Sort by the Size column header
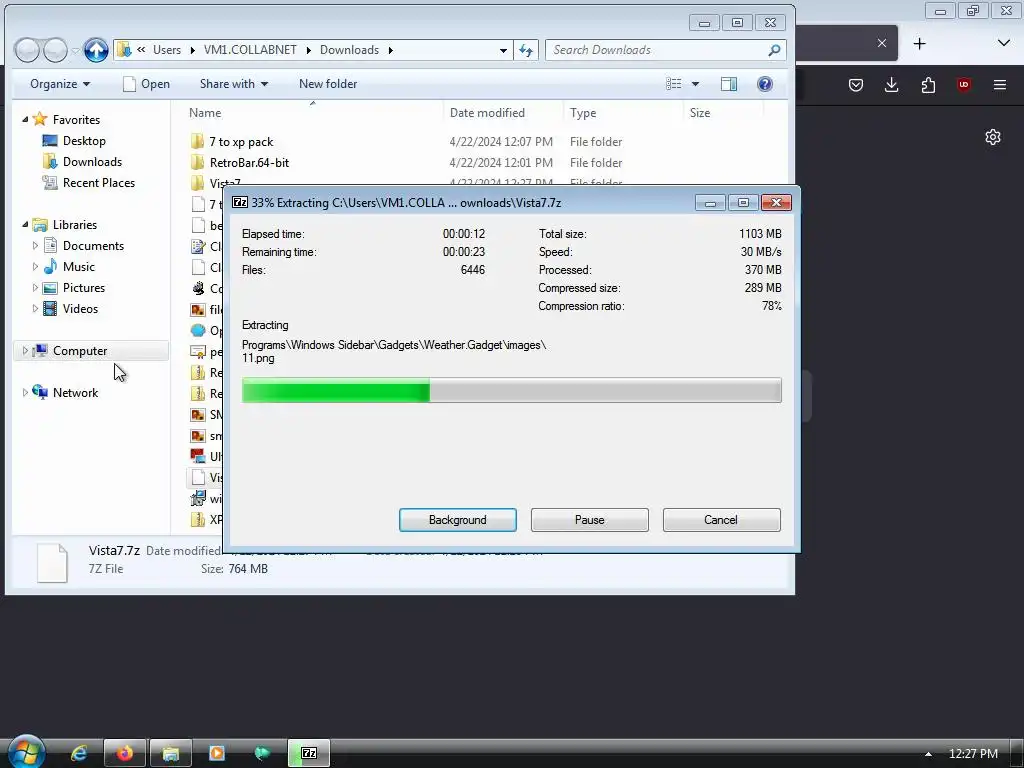This screenshot has width=1024, height=768. pos(699,113)
